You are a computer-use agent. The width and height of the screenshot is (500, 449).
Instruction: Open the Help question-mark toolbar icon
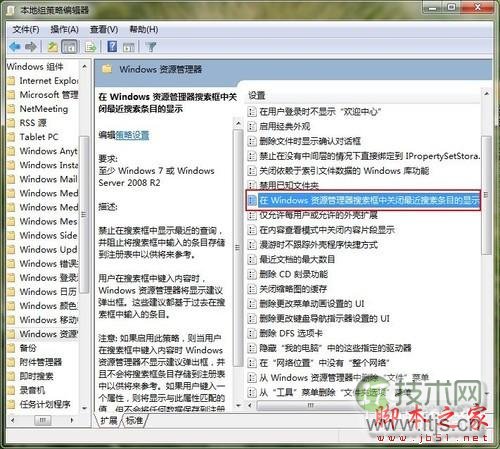pos(112,46)
